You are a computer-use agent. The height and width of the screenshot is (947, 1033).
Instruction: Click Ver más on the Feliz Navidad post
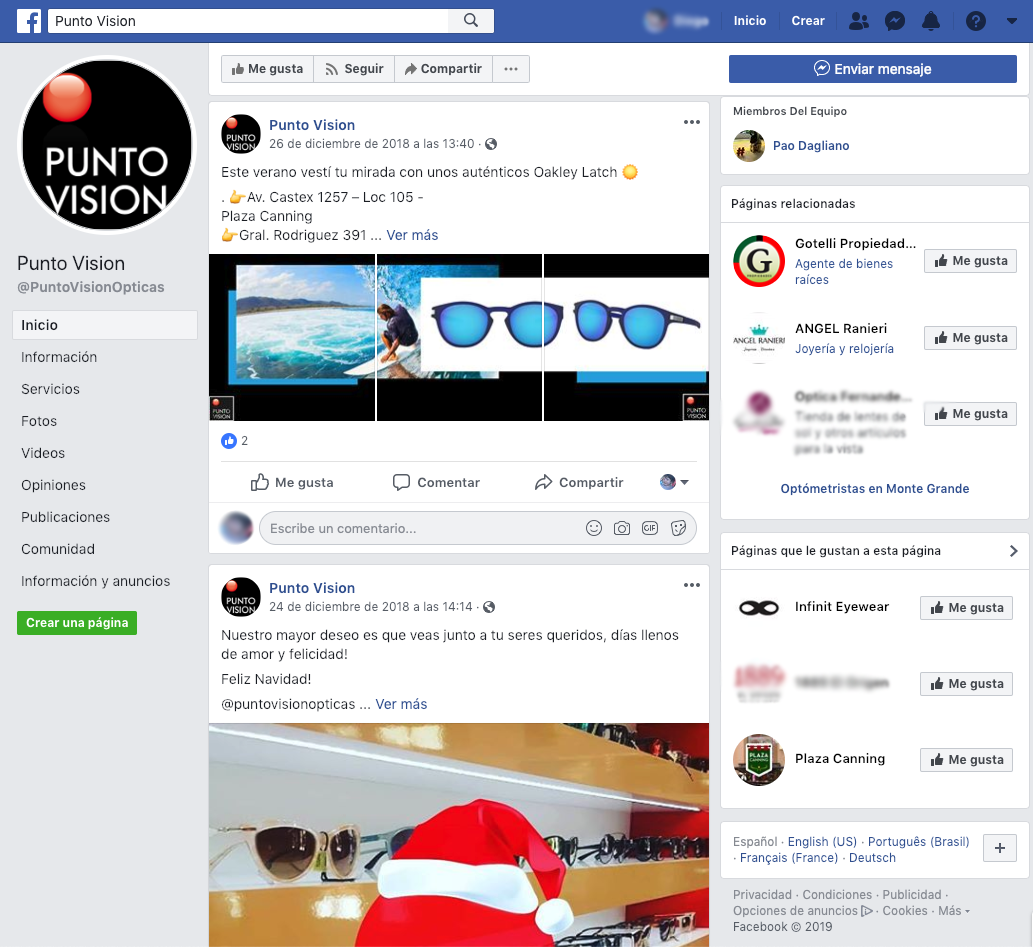[x=401, y=704]
